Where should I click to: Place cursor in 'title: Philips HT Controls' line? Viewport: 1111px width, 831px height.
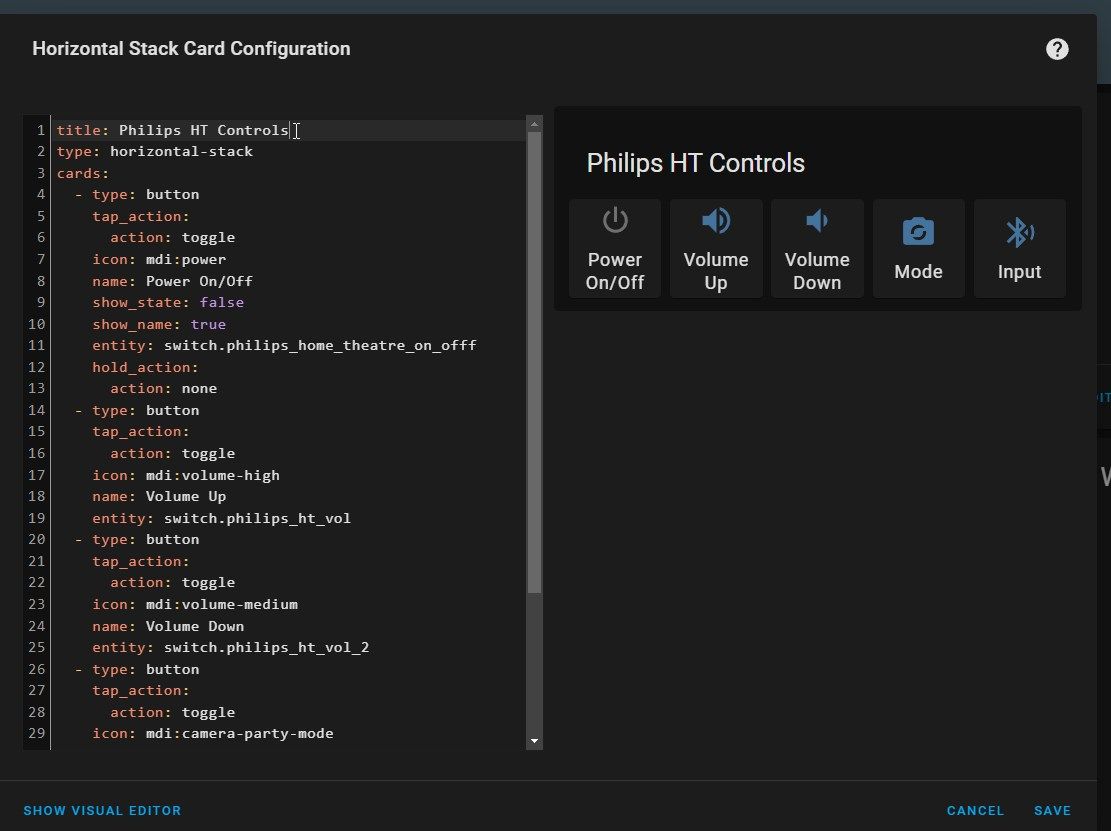coord(173,130)
